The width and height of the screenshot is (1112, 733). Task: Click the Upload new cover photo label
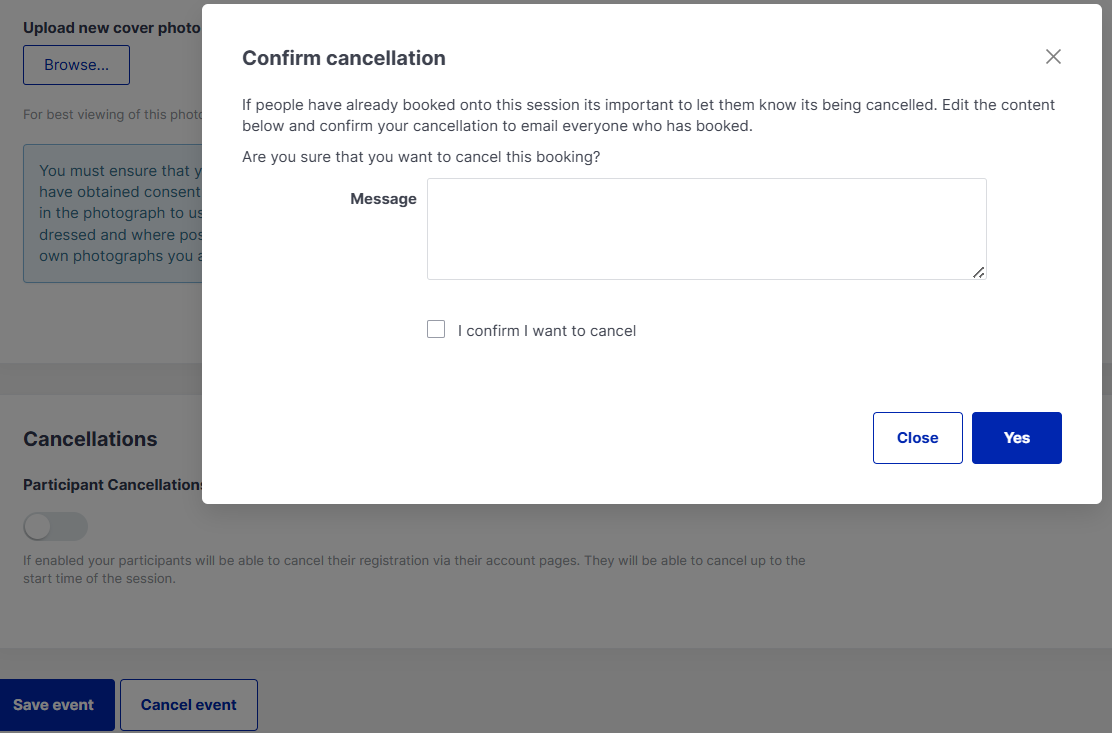[x=111, y=28]
